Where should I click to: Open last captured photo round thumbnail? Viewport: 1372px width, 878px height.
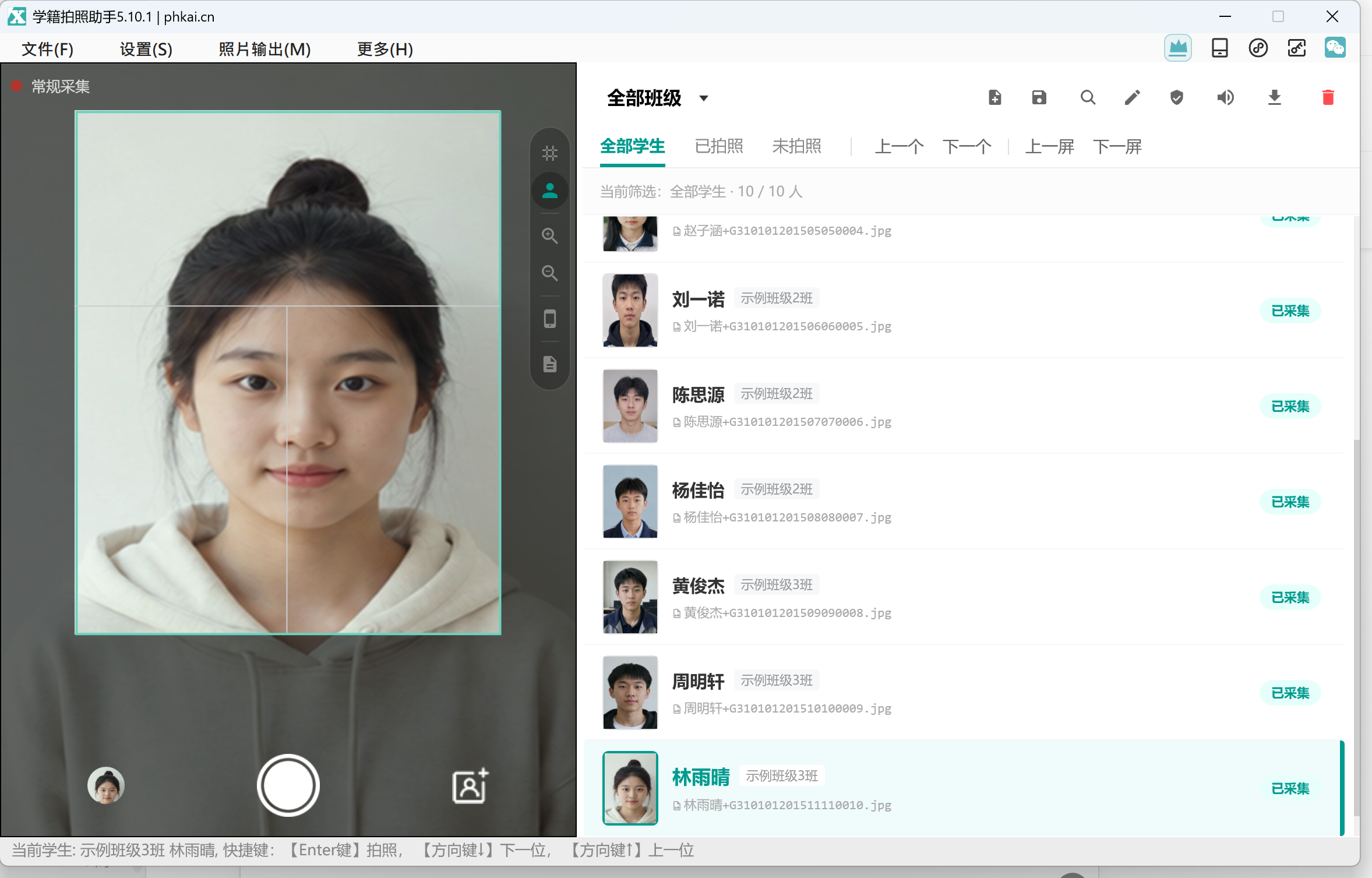[106, 785]
